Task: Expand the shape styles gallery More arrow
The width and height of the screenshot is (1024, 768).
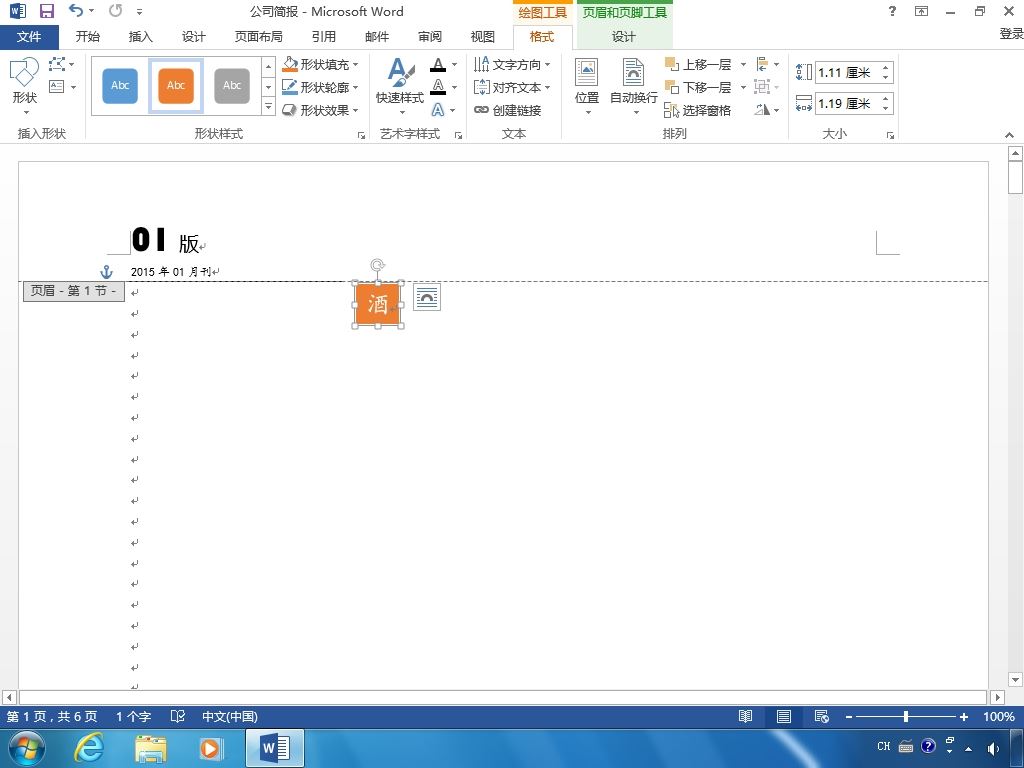Action: (x=268, y=106)
